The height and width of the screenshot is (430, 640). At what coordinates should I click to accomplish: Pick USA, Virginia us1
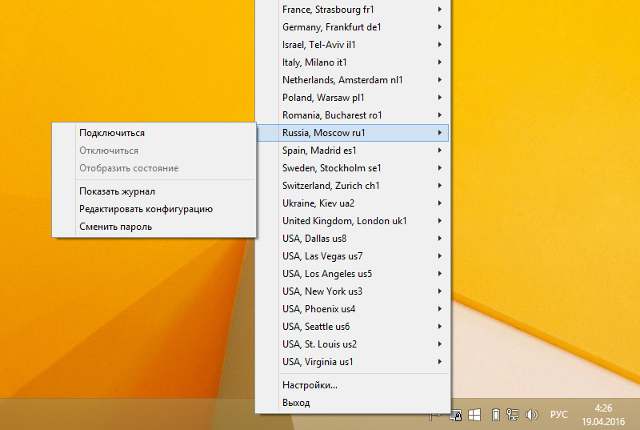click(x=353, y=362)
